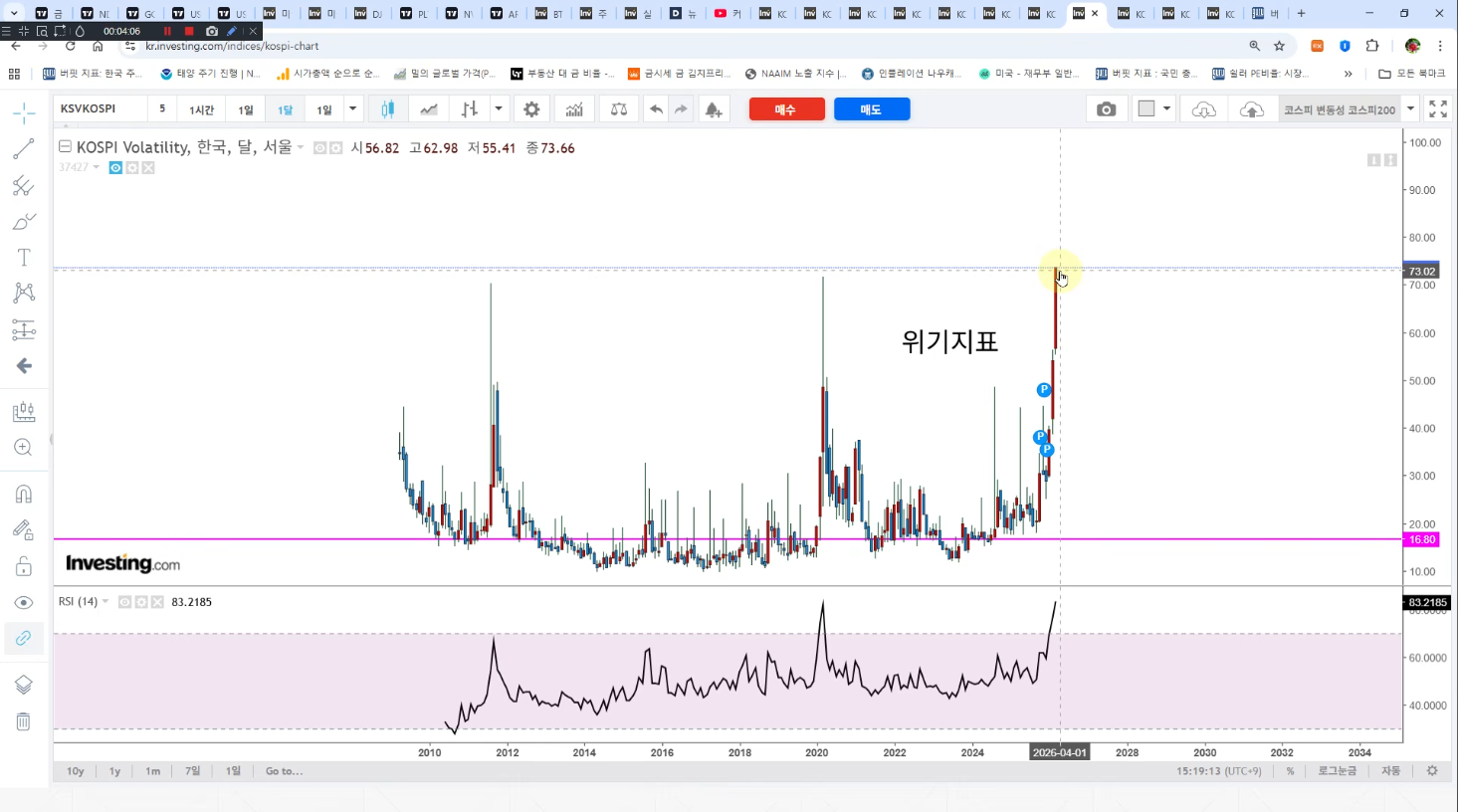Open chart properties gear
This screenshot has height=812, width=1458.
click(x=532, y=109)
